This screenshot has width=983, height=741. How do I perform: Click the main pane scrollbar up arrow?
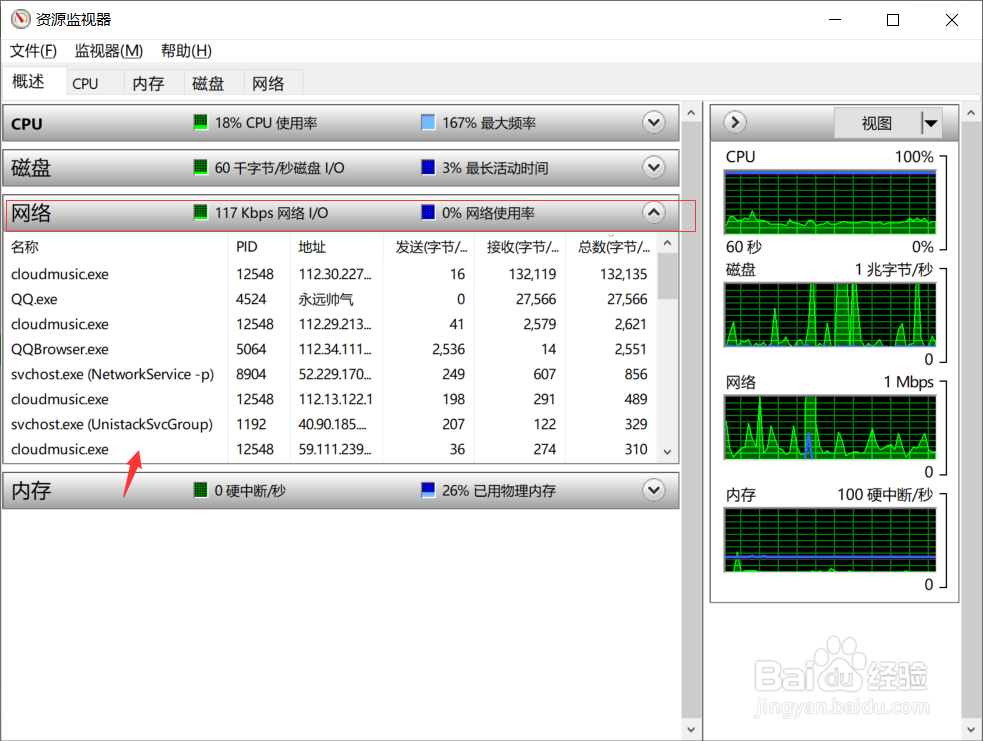pyautogui.click(x=691, y=113)
